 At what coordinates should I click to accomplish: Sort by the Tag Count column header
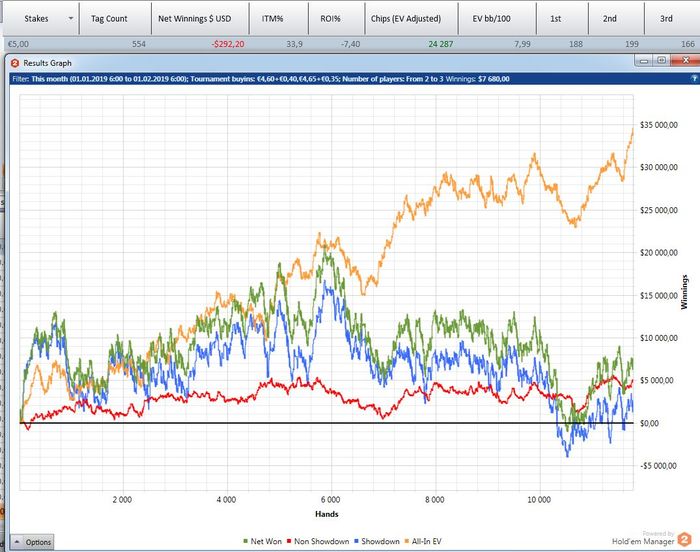(x=115, y=18)
